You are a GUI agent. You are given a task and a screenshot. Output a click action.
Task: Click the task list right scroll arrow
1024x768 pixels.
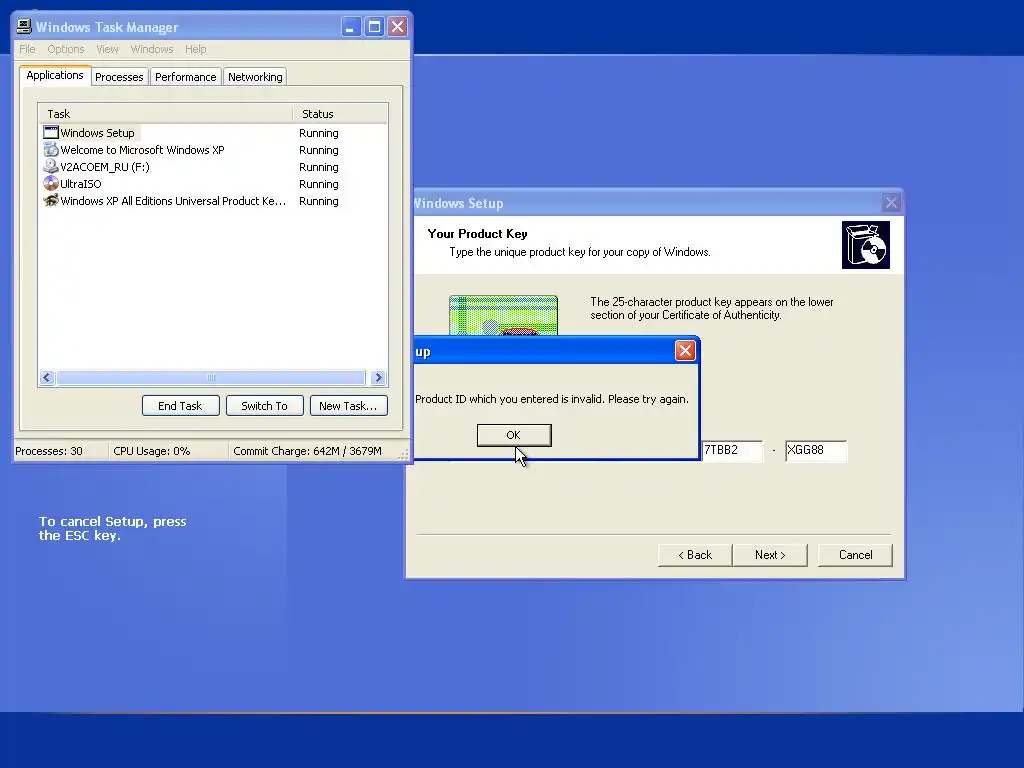[378, 377]
